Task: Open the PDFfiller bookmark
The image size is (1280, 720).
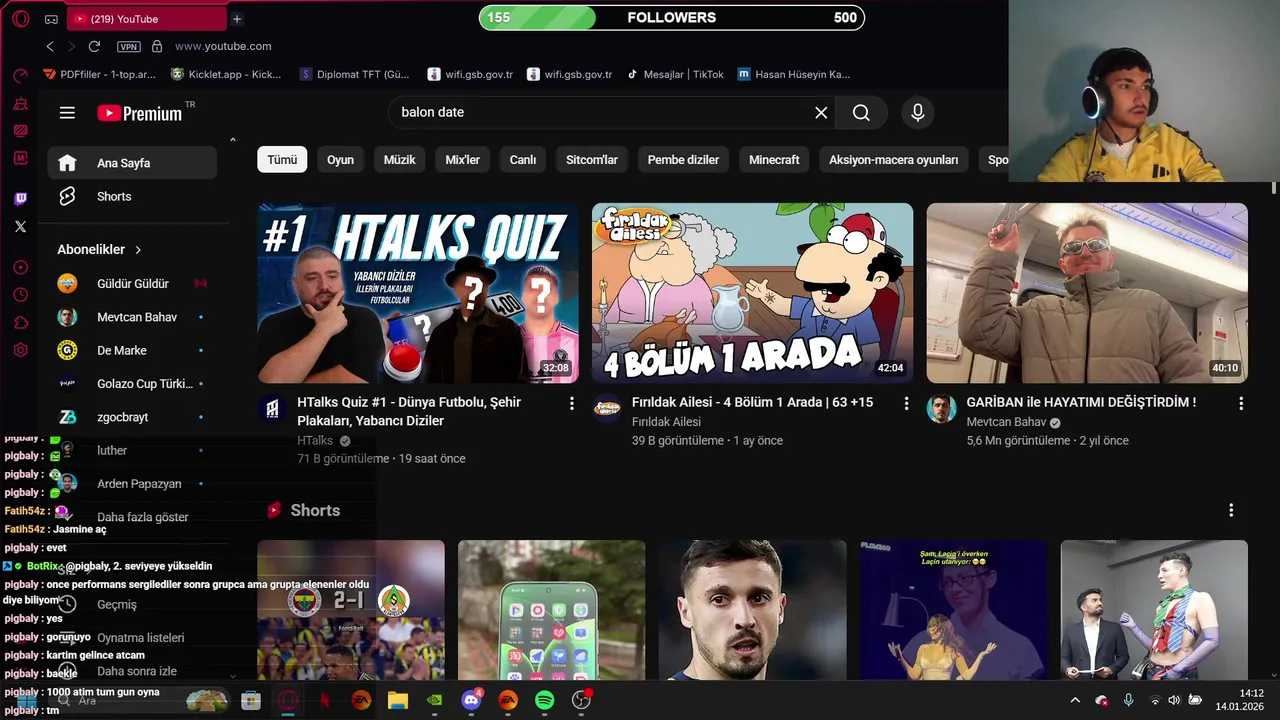Action: (99, 74)
